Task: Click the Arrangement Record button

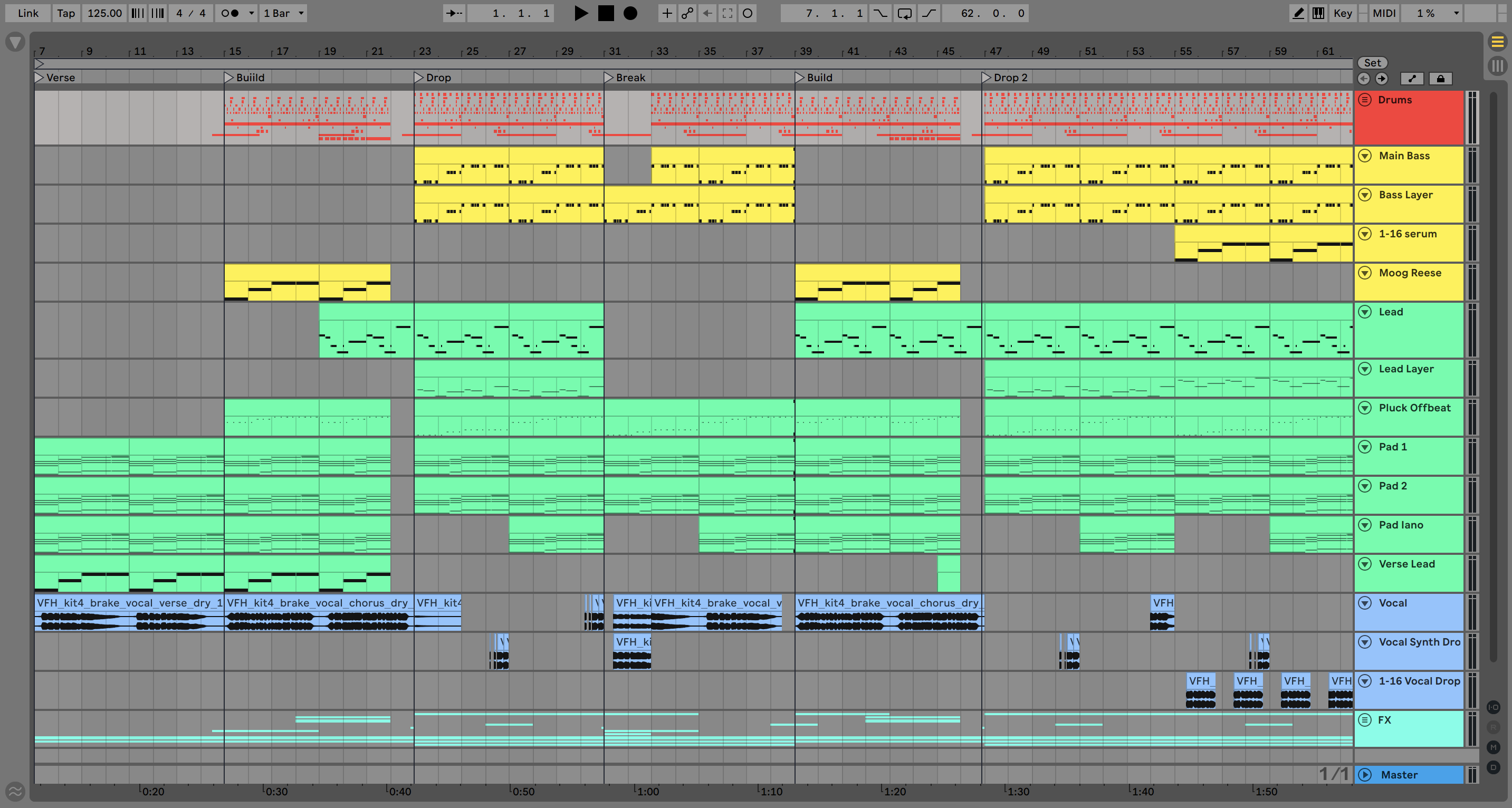Action: point(630,13)
